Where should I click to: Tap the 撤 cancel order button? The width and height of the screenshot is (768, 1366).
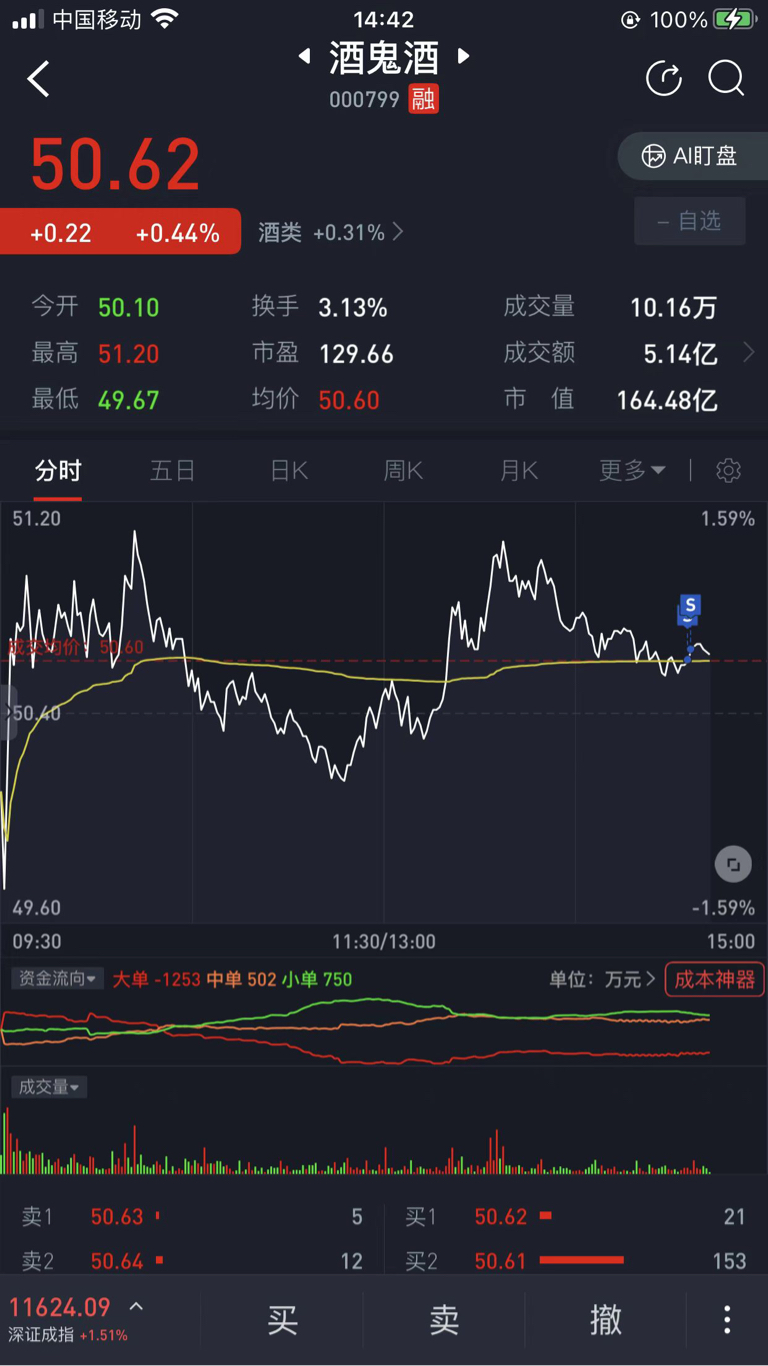[606, 1320]
